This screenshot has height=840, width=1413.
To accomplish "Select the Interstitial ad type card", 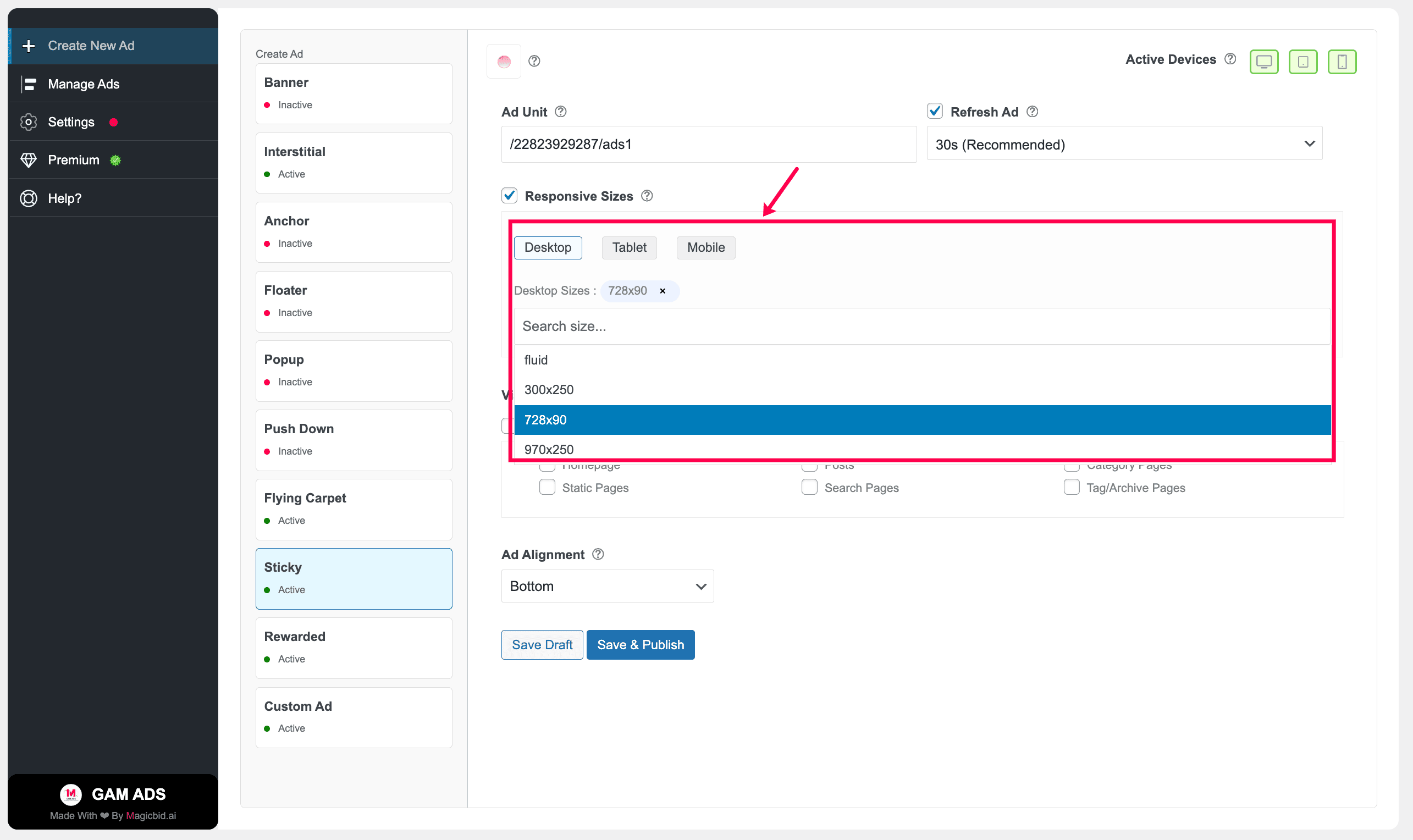I will pos(354,163).
